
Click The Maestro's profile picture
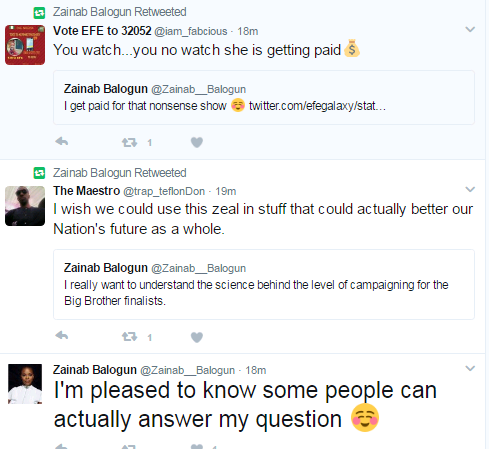coord(25,206)
